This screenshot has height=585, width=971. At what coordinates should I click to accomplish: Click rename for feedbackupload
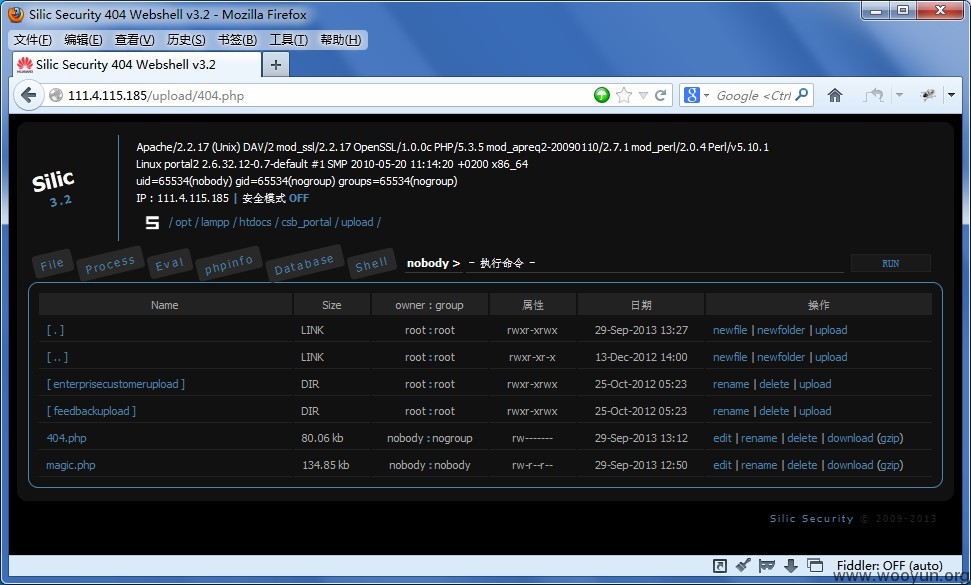coord(731,411)
